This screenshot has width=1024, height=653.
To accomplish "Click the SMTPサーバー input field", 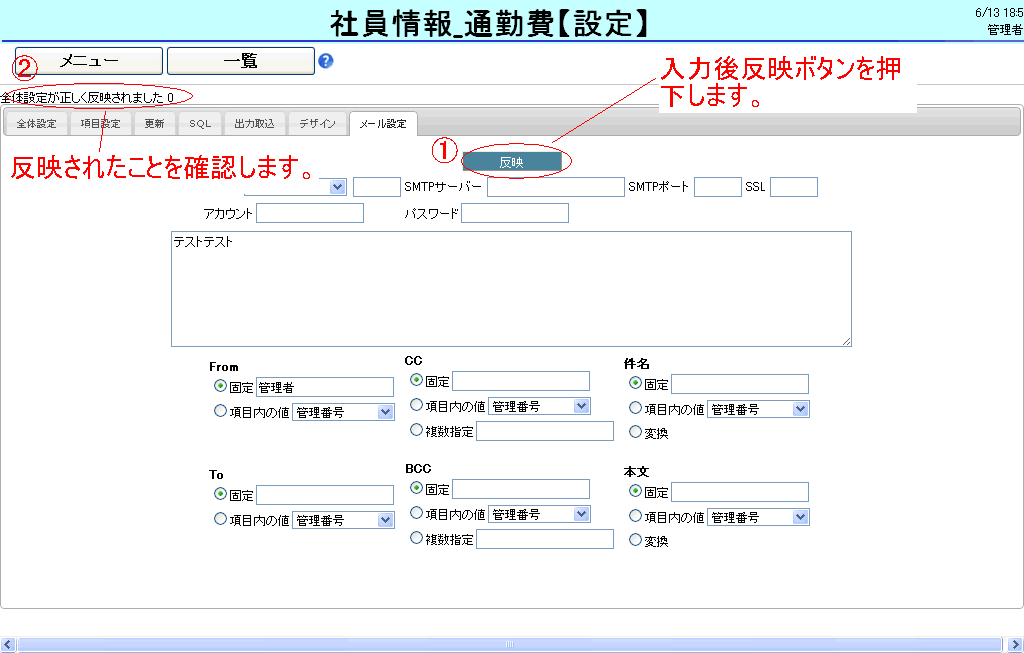I will point(555,187).
